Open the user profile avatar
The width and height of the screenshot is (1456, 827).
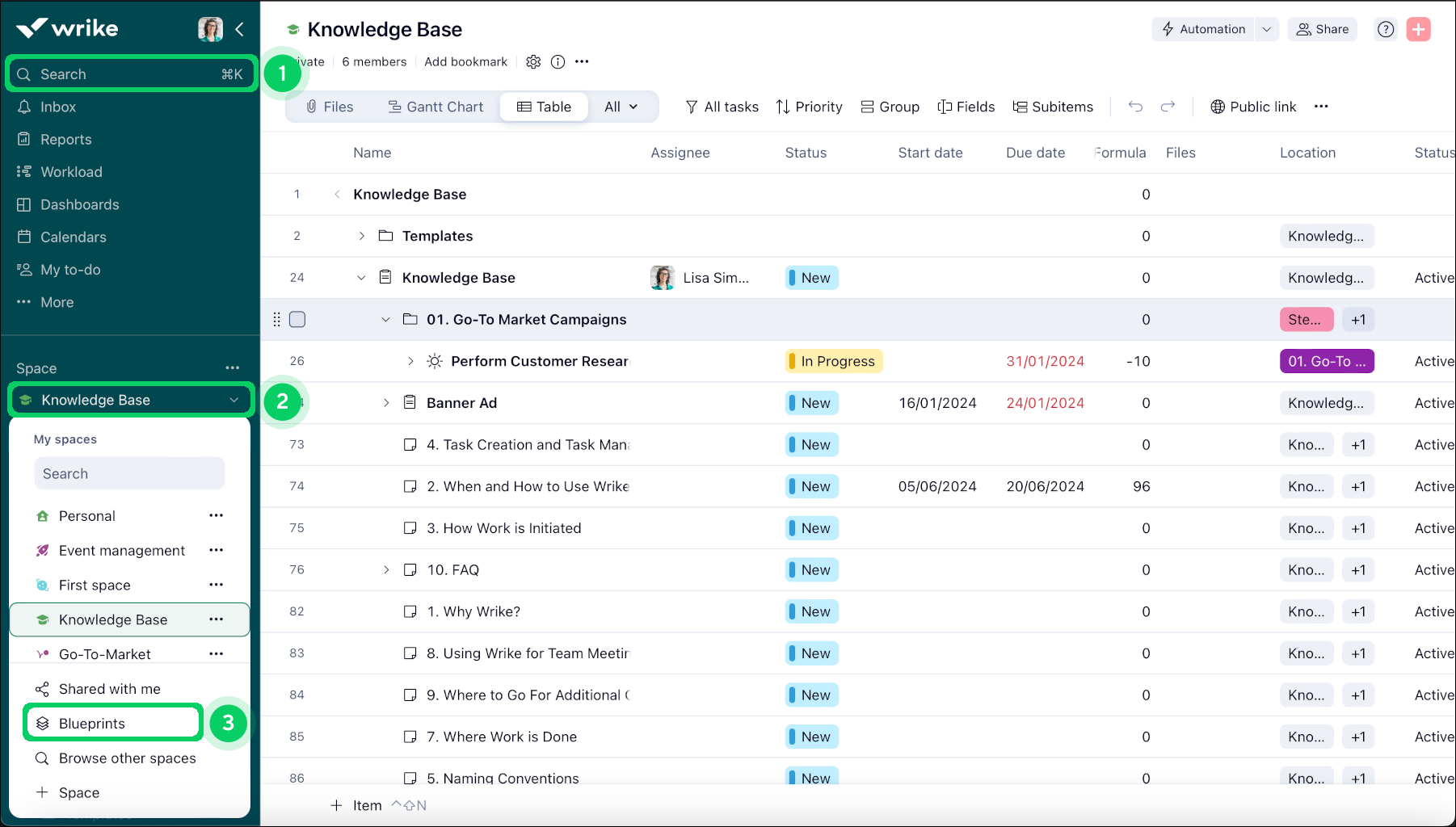210,30
